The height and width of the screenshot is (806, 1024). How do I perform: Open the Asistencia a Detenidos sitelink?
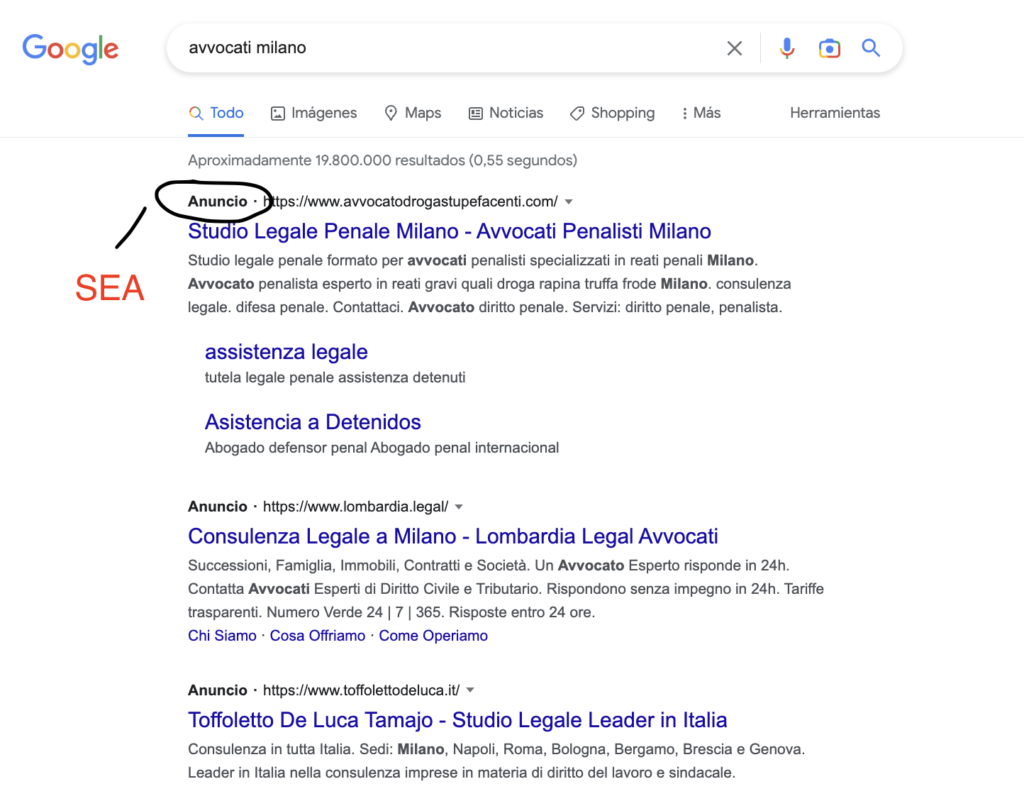tap(313, 422)
